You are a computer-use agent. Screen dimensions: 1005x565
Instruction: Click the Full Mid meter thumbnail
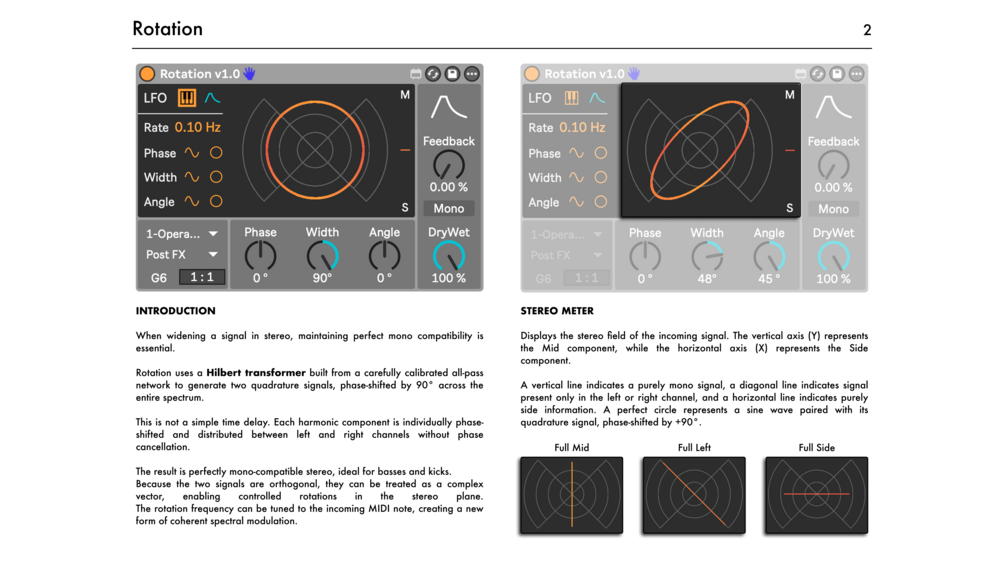coord(571,495)
